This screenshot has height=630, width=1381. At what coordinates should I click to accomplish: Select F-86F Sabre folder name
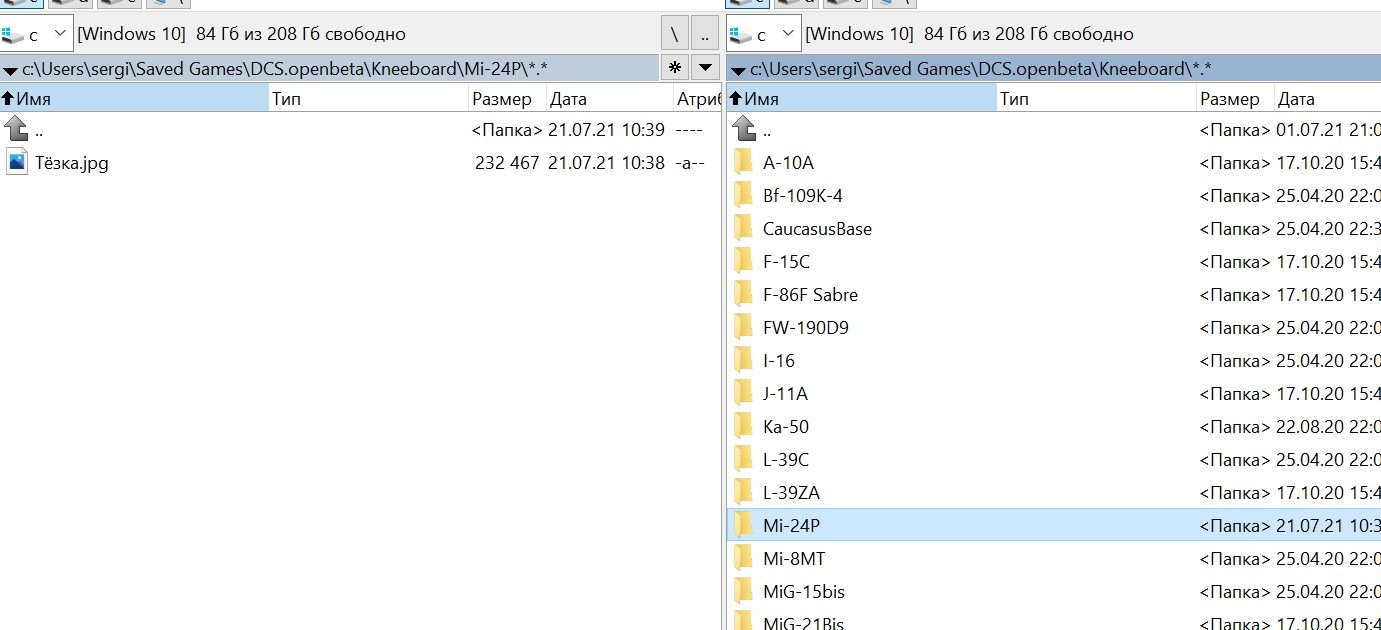(810, 294)
